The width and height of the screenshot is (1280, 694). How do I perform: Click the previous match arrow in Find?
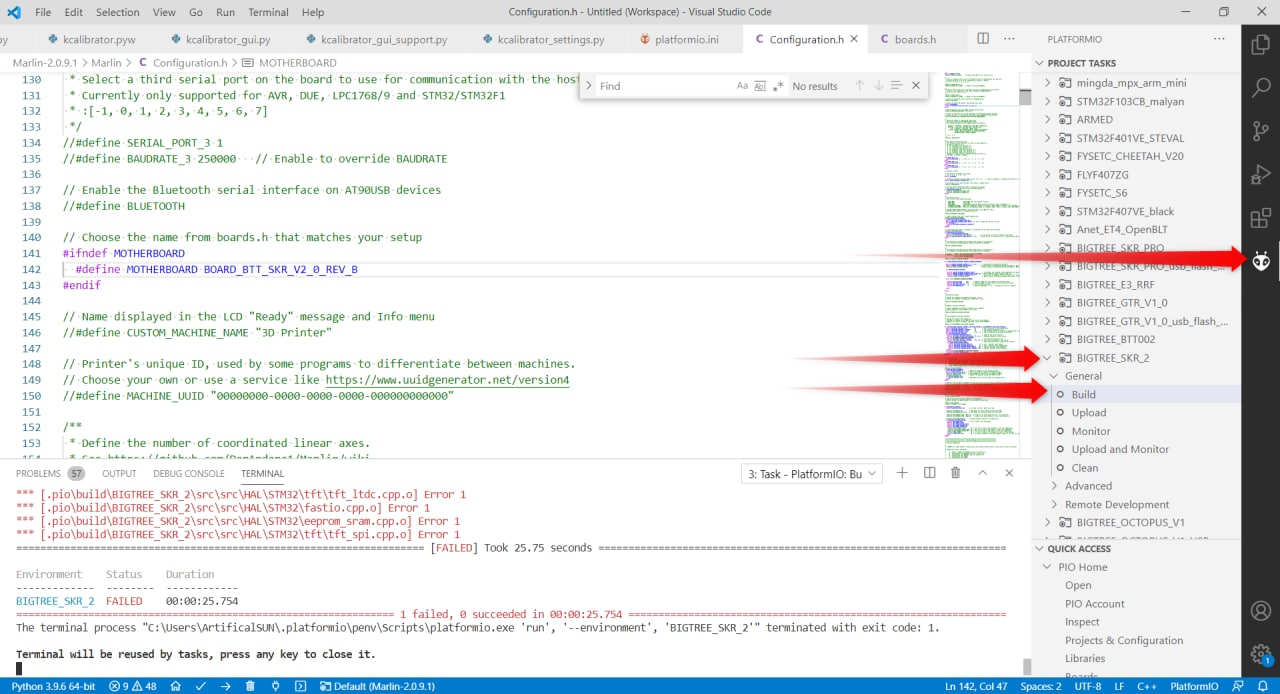coord(859,86)
